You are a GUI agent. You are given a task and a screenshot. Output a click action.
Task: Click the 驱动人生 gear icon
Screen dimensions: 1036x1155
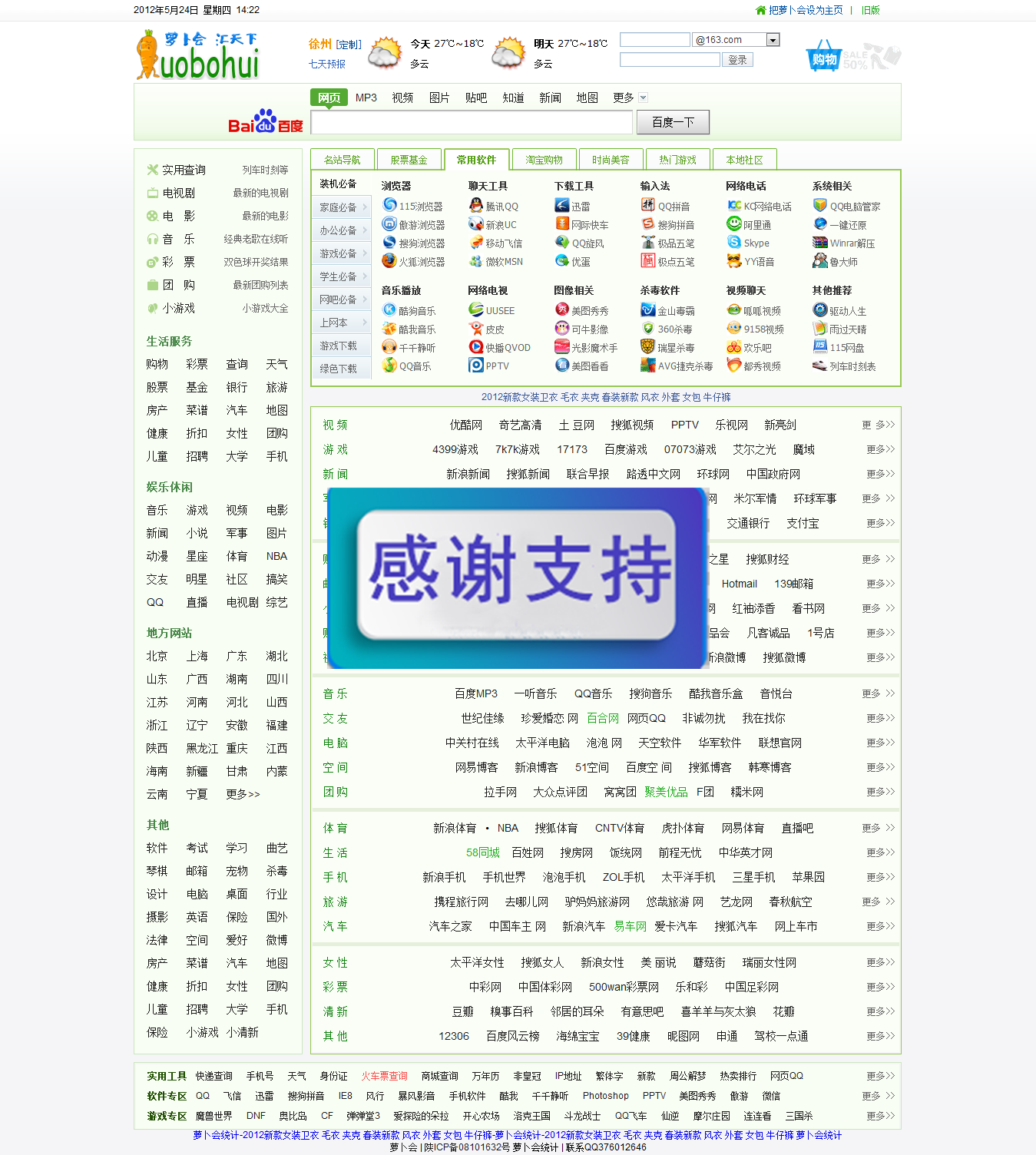click(820, 309)
